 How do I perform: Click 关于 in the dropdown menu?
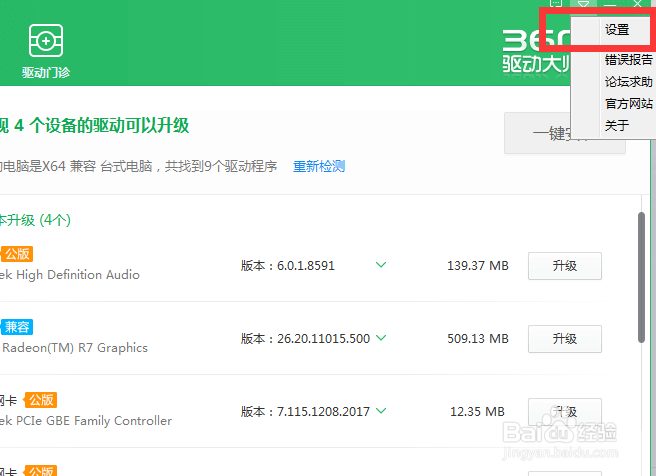pos(617,125)
